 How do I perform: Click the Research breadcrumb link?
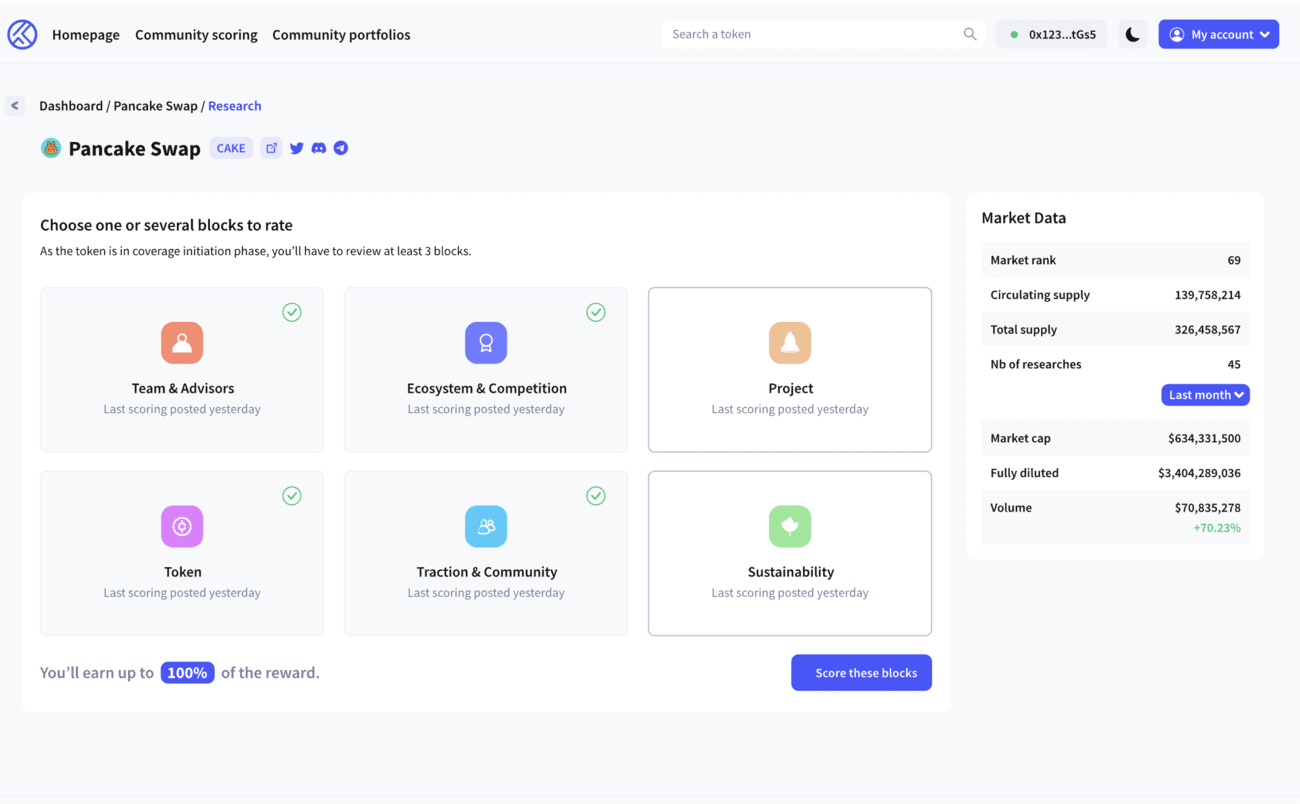[x=235, y=105]
